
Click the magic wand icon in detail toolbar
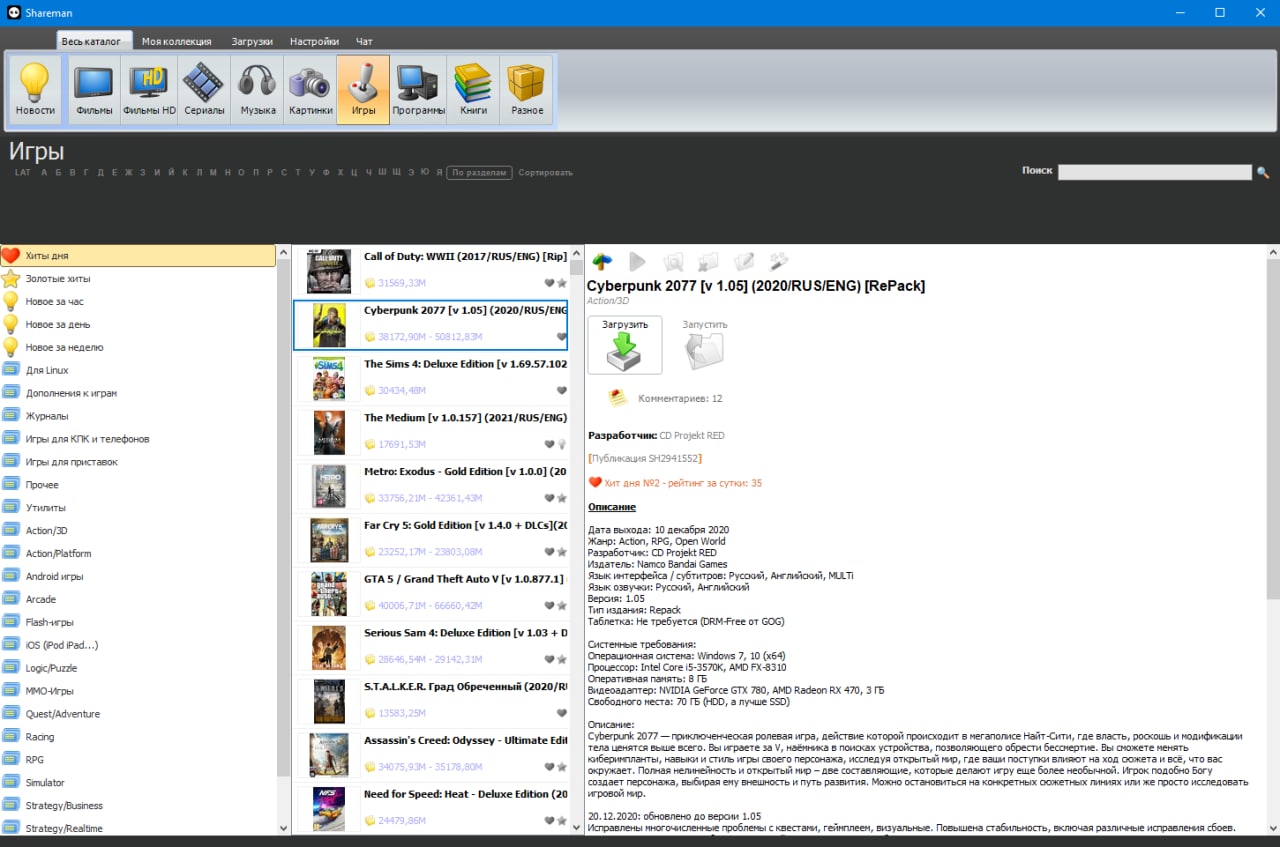click(x=778, y=262)
